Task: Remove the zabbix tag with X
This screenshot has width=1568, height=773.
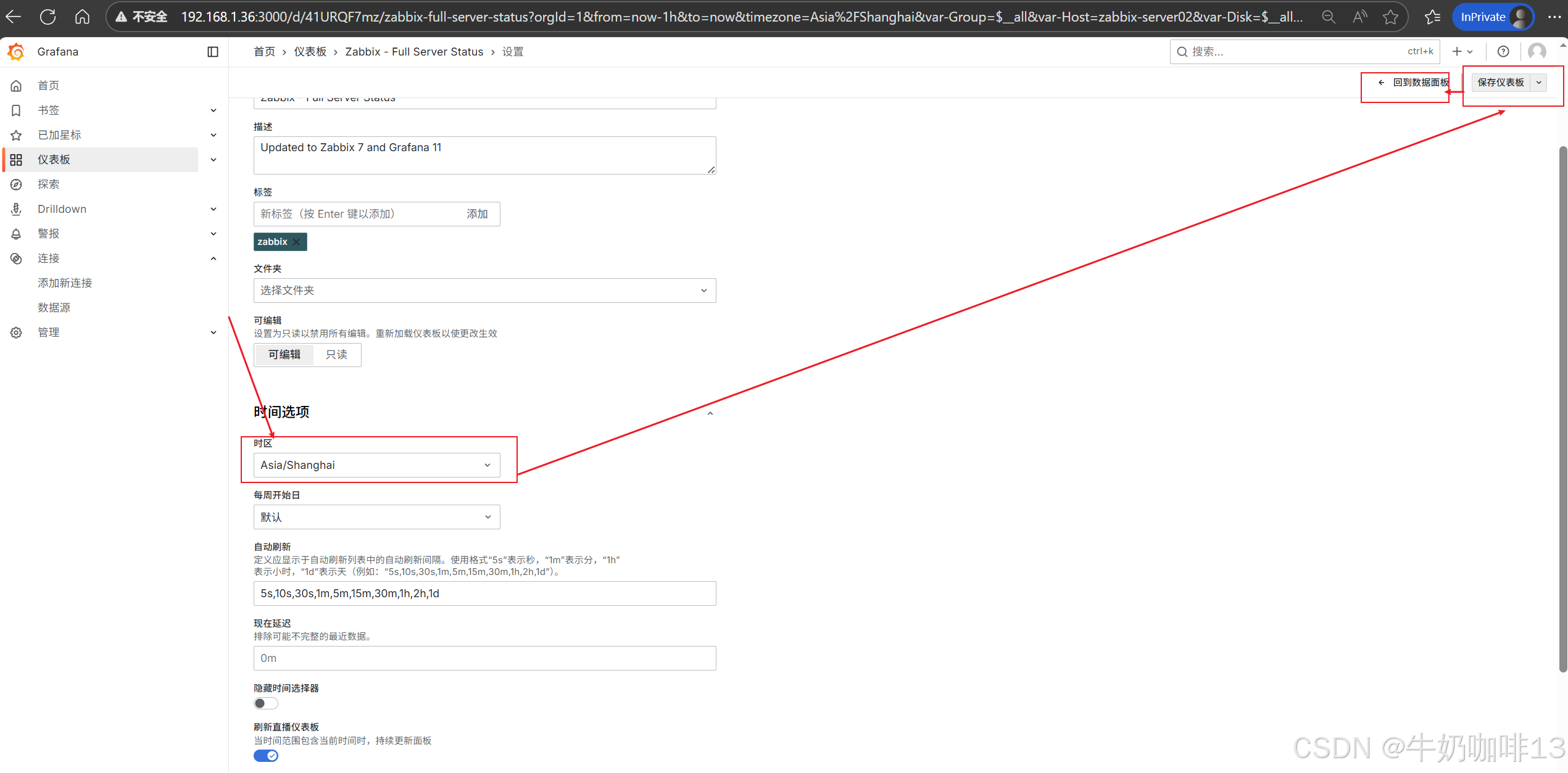Action: [297, 242]
